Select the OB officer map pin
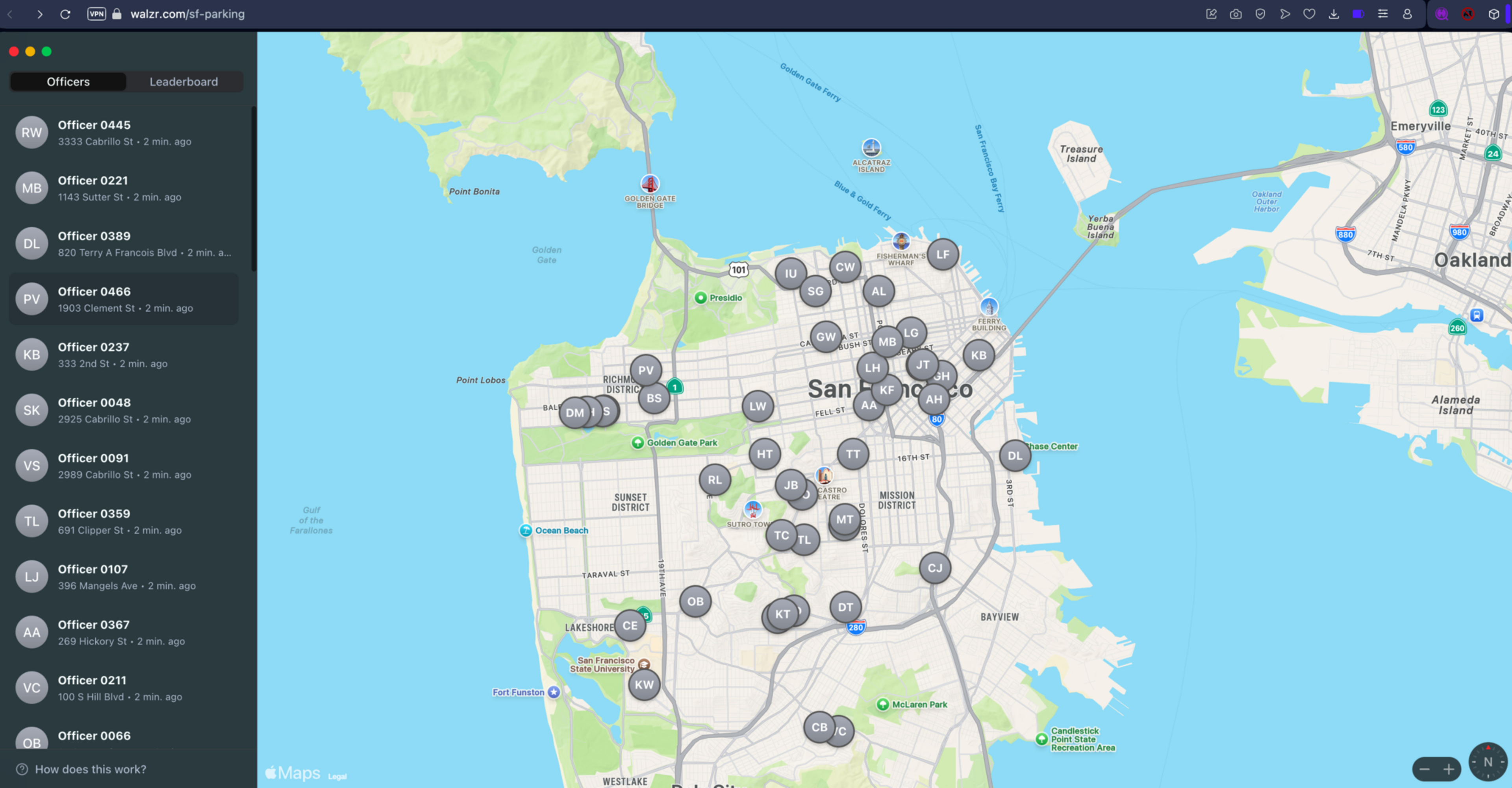This screenshot has width=1512, height=788. [695, 601]
